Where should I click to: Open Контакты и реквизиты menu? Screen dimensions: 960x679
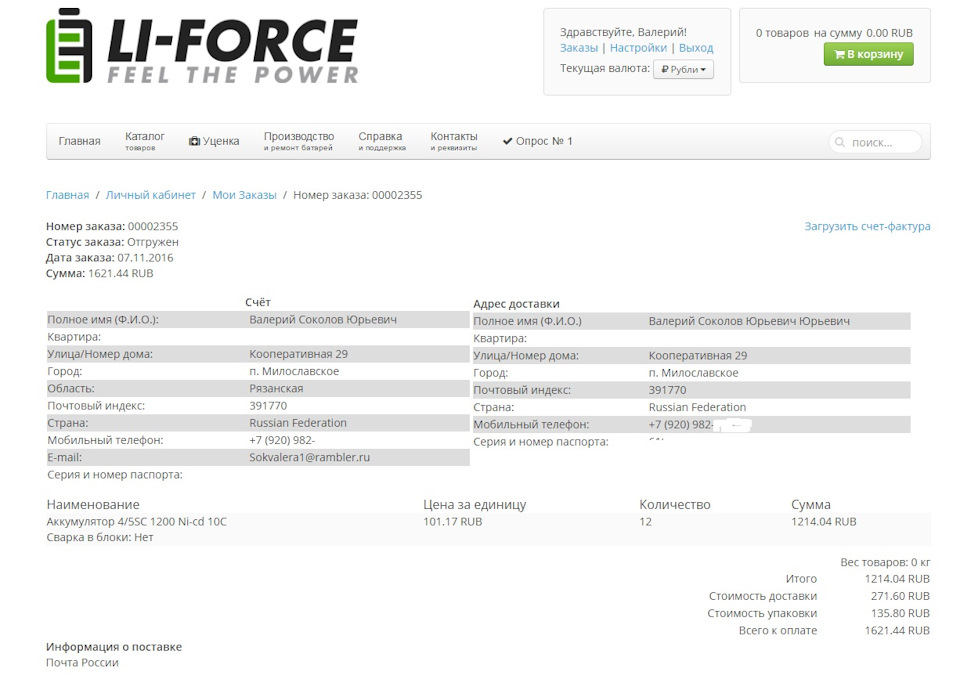[454, 141]
